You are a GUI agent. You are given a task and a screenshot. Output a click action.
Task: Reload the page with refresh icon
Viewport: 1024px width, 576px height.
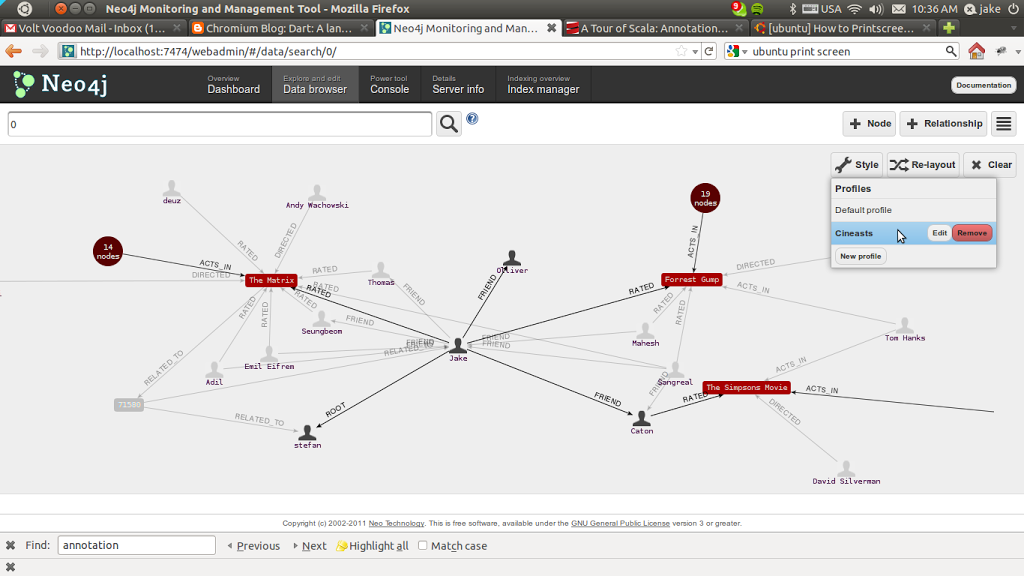(709, 51)
